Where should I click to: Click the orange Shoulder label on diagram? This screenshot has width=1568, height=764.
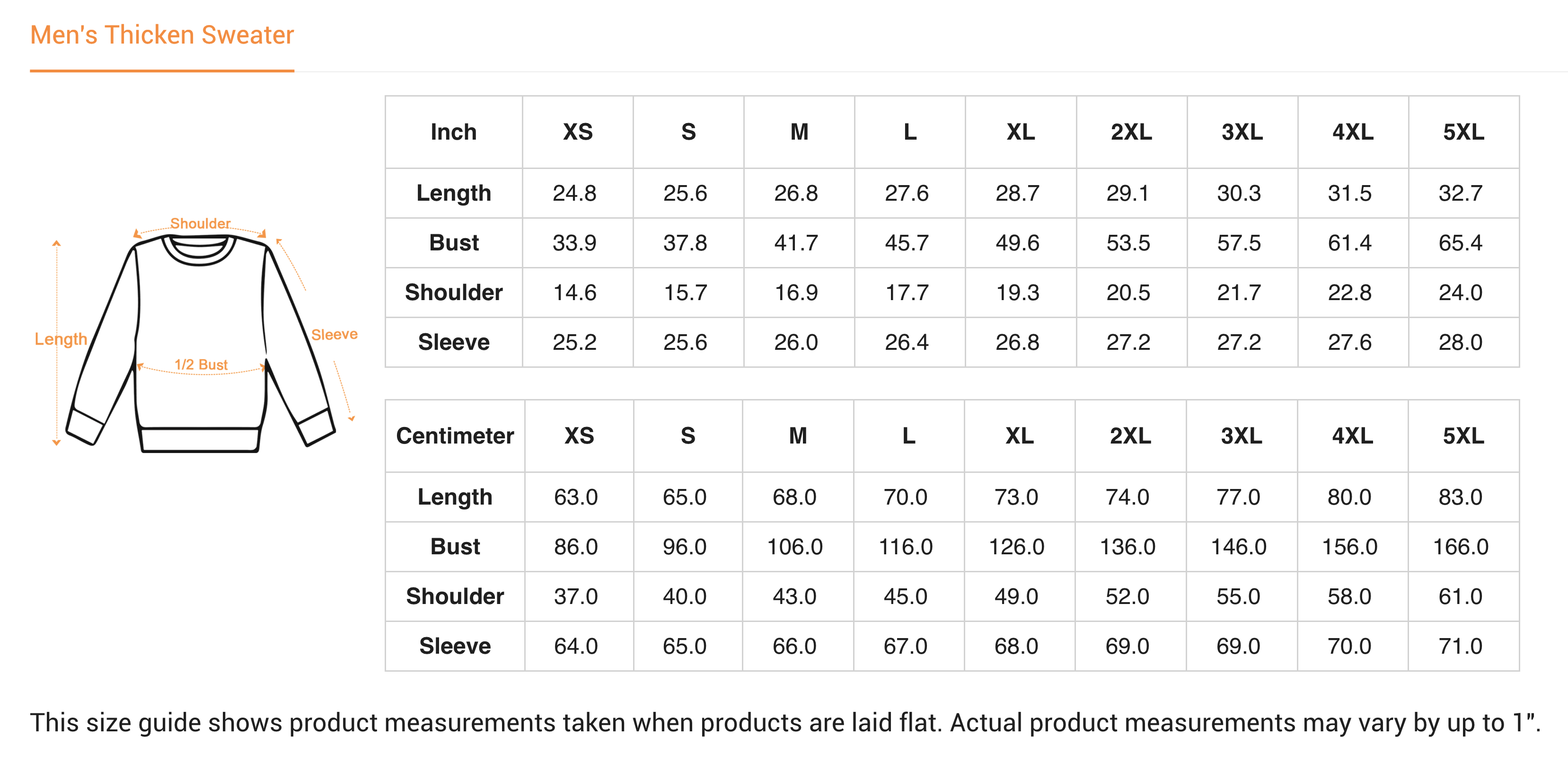200,223
